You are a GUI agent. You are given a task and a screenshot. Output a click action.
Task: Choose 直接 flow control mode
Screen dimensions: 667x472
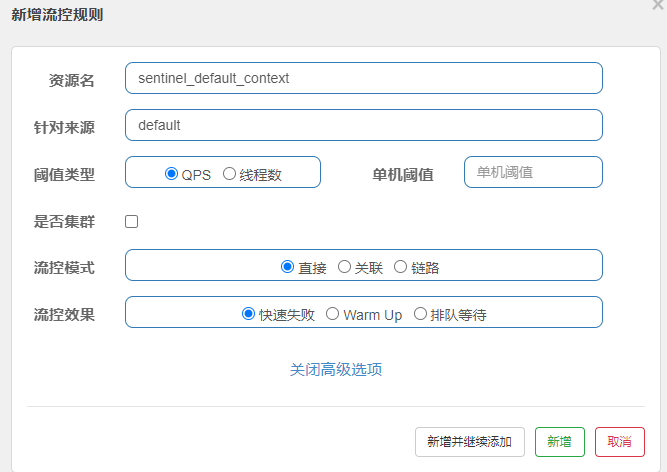coord(288,267)
